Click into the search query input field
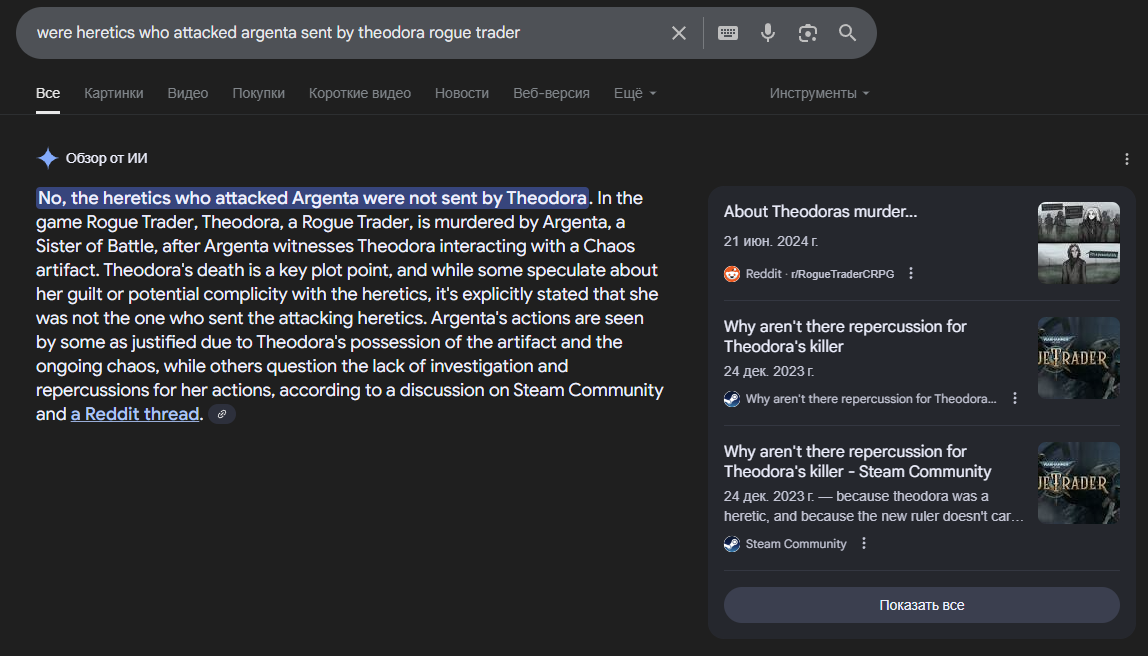 340,33
